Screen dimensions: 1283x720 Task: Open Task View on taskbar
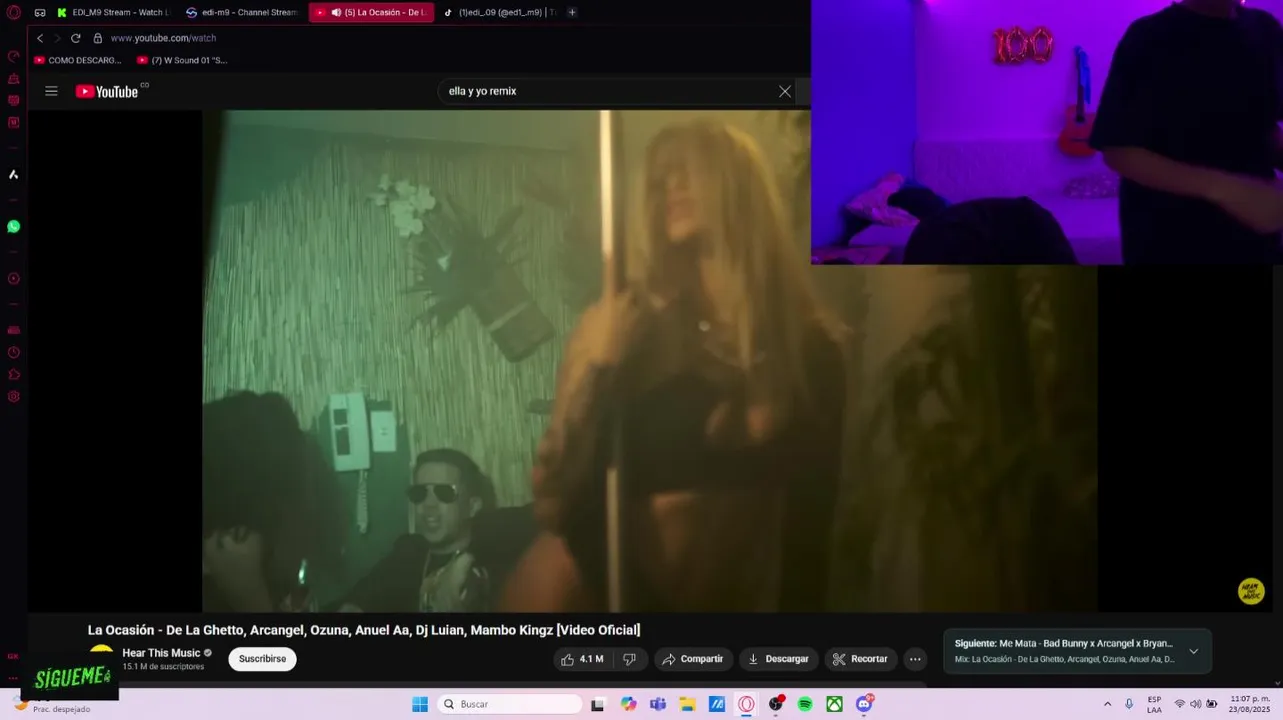click(x=598, y=704)
